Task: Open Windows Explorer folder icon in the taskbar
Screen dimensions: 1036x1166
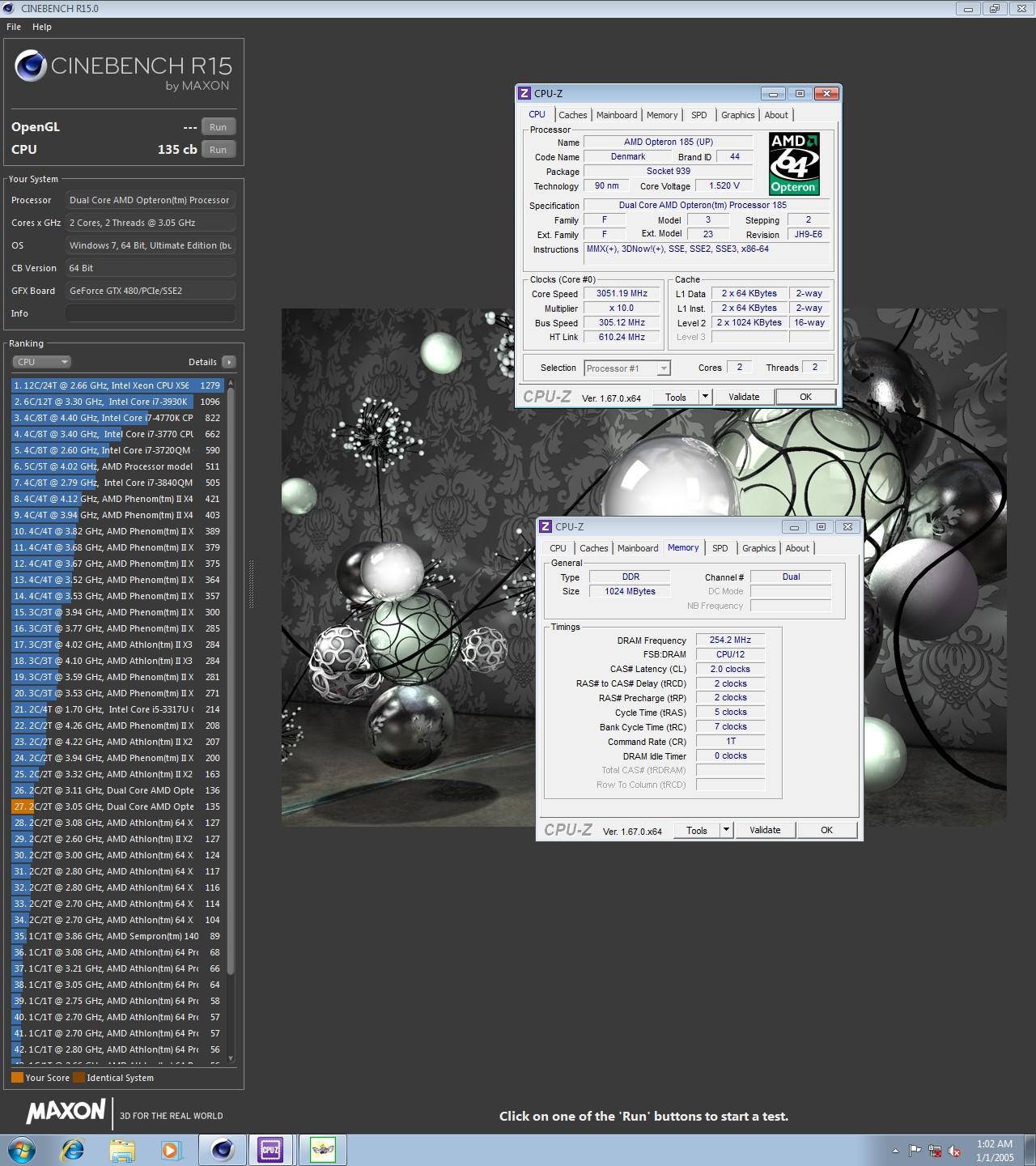Action: (x=122, y=1150)
